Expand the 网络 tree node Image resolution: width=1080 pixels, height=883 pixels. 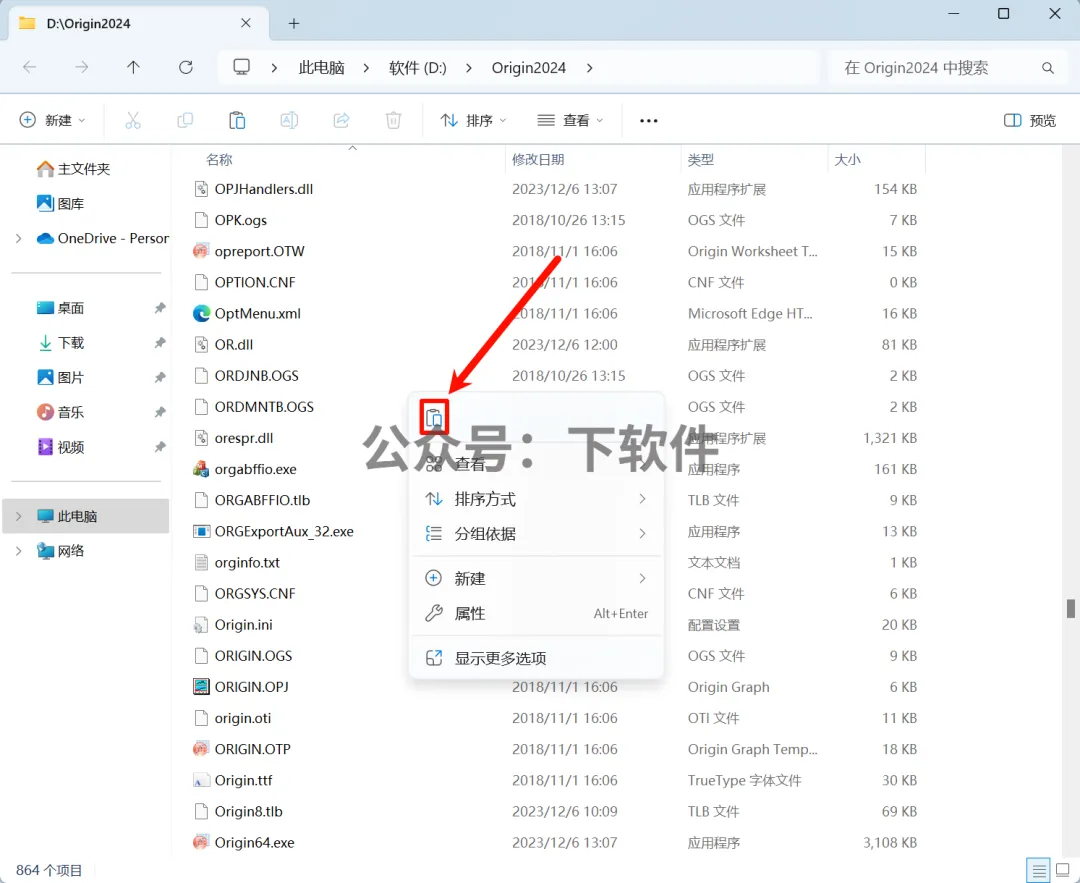[19, 550]
